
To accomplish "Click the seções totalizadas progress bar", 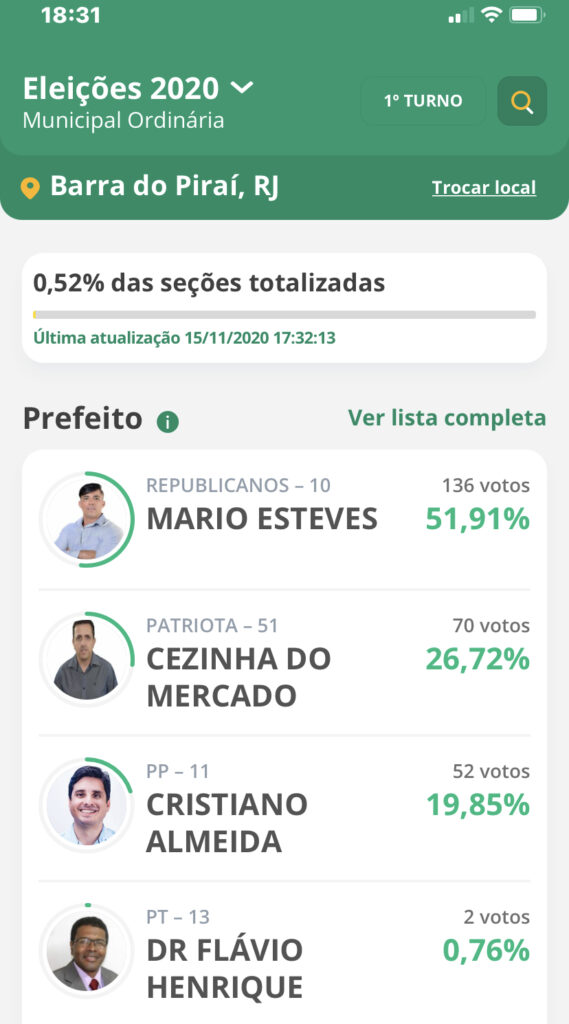I will click(284, 315).
